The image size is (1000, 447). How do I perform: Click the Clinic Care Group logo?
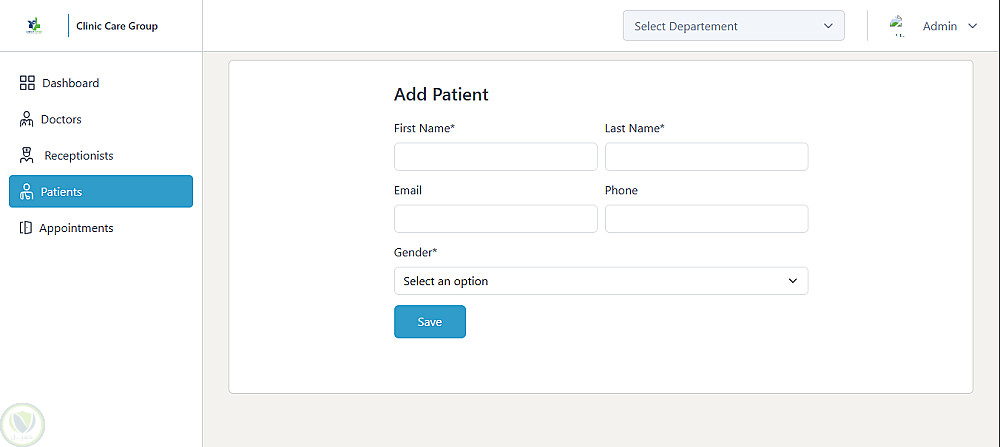pos(35,26)
